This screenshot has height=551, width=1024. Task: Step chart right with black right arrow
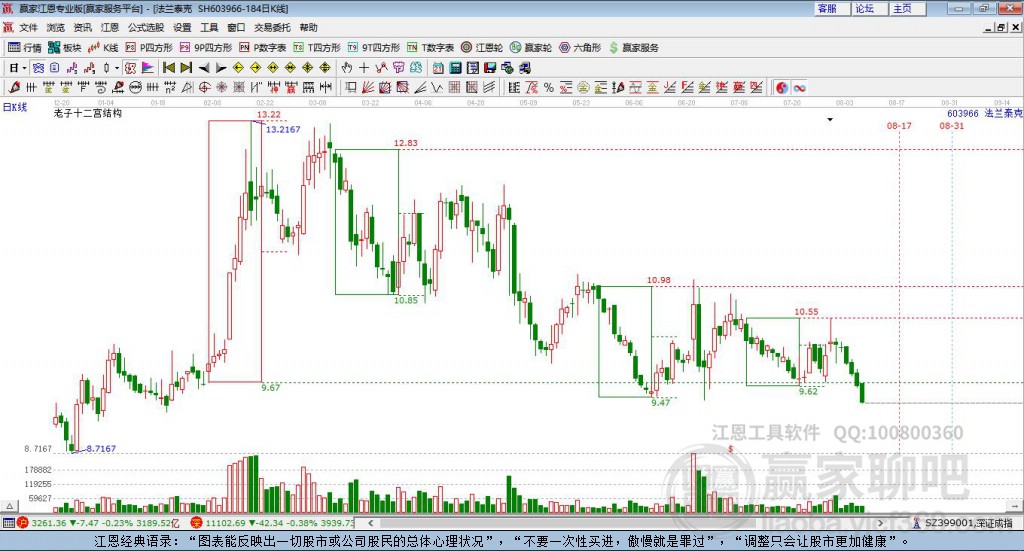pos(221,68)
